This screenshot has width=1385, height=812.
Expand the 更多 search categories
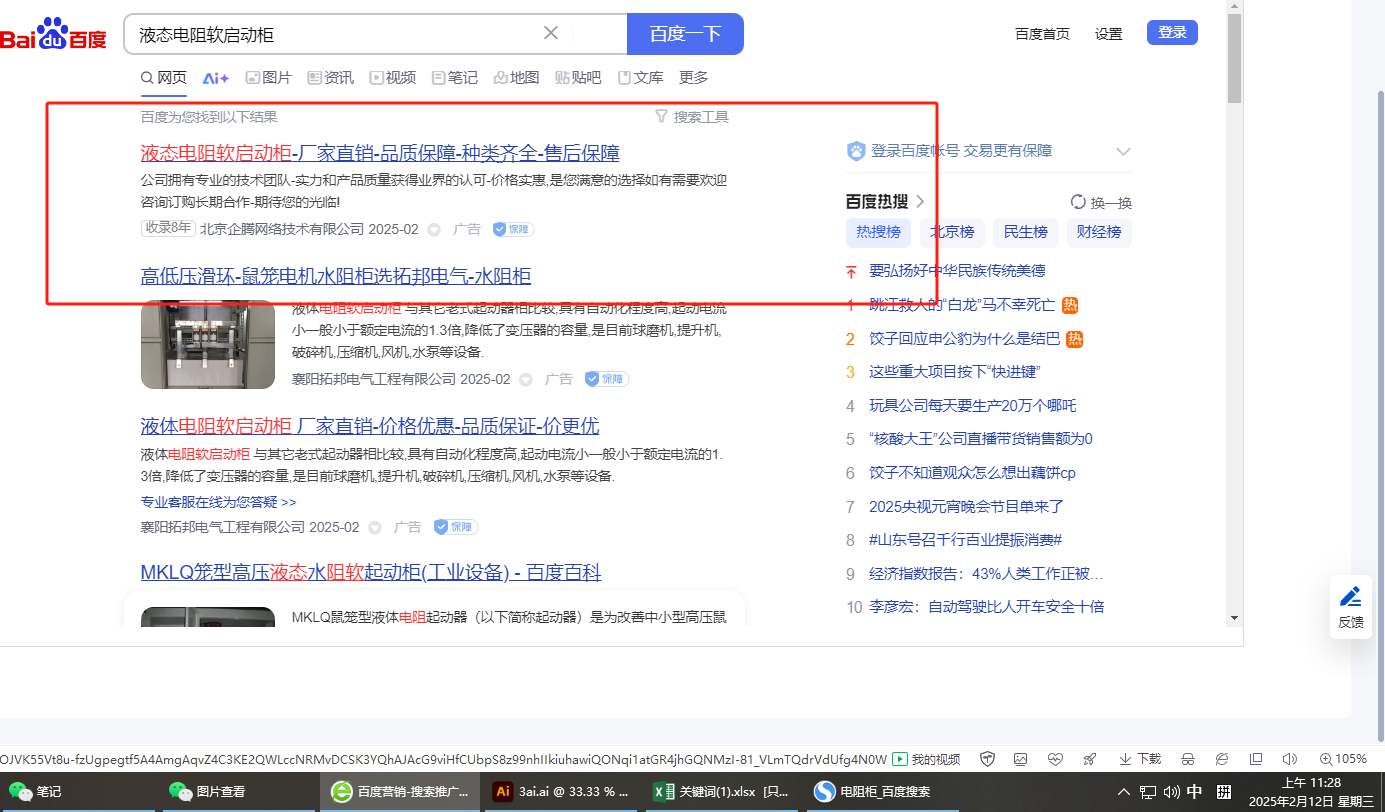tap(693, 78)
